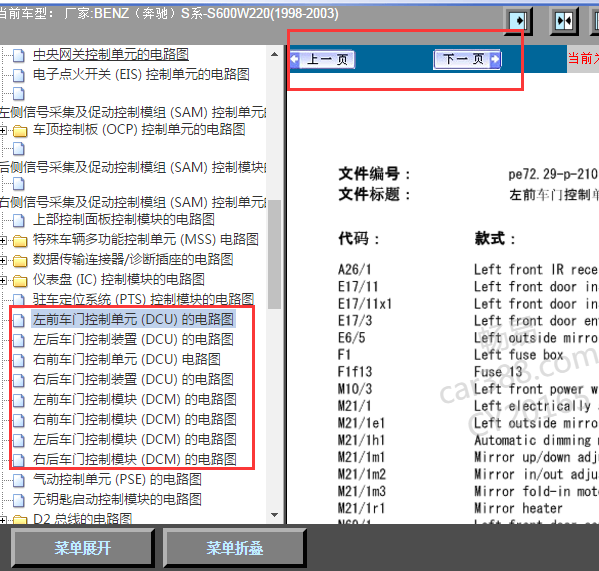This screenshot has width=599, height=571.
Task: Click the right-arrow panel layout icon
Action: 518,20
